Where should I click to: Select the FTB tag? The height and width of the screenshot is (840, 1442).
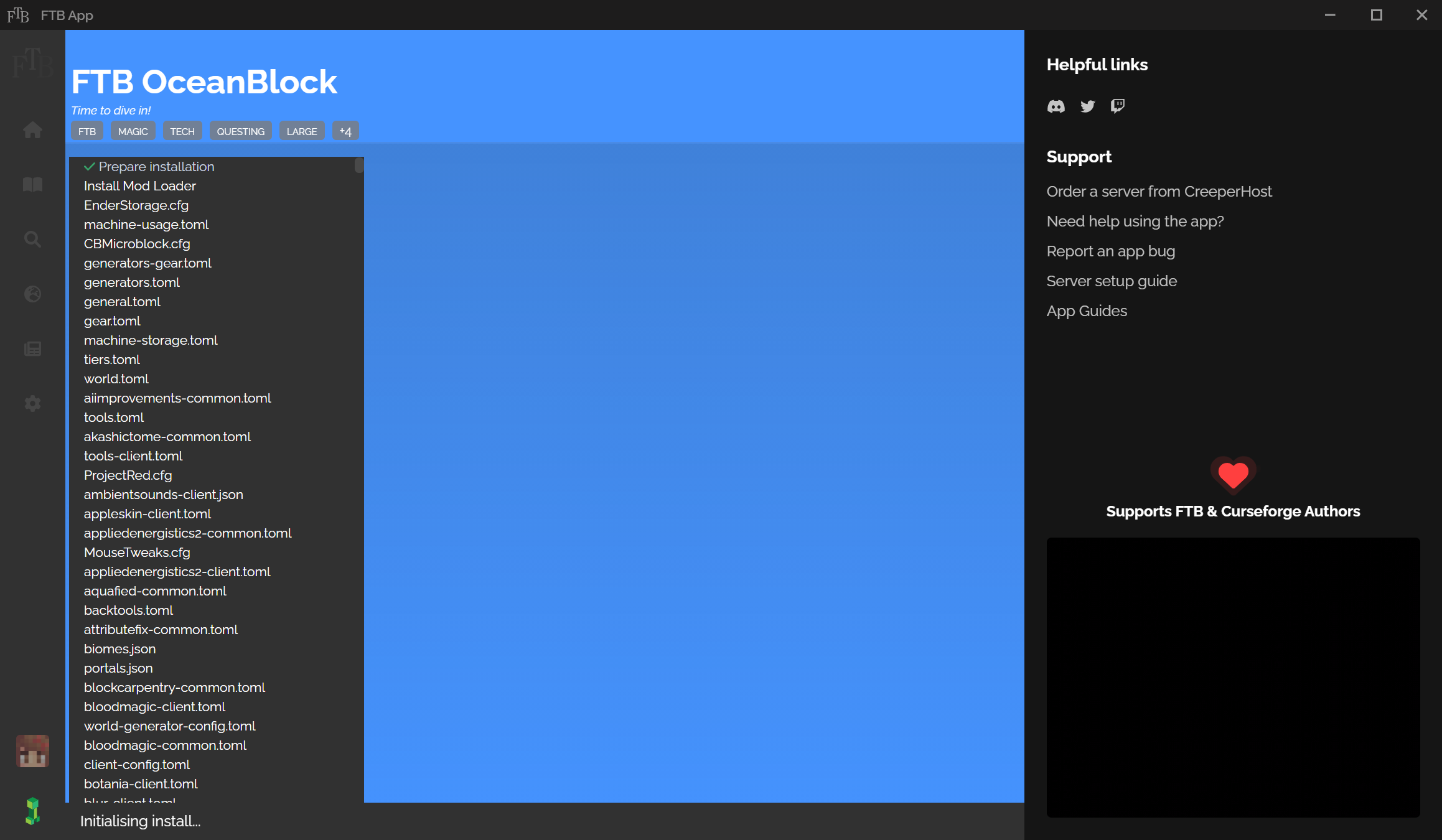[87, 131]
